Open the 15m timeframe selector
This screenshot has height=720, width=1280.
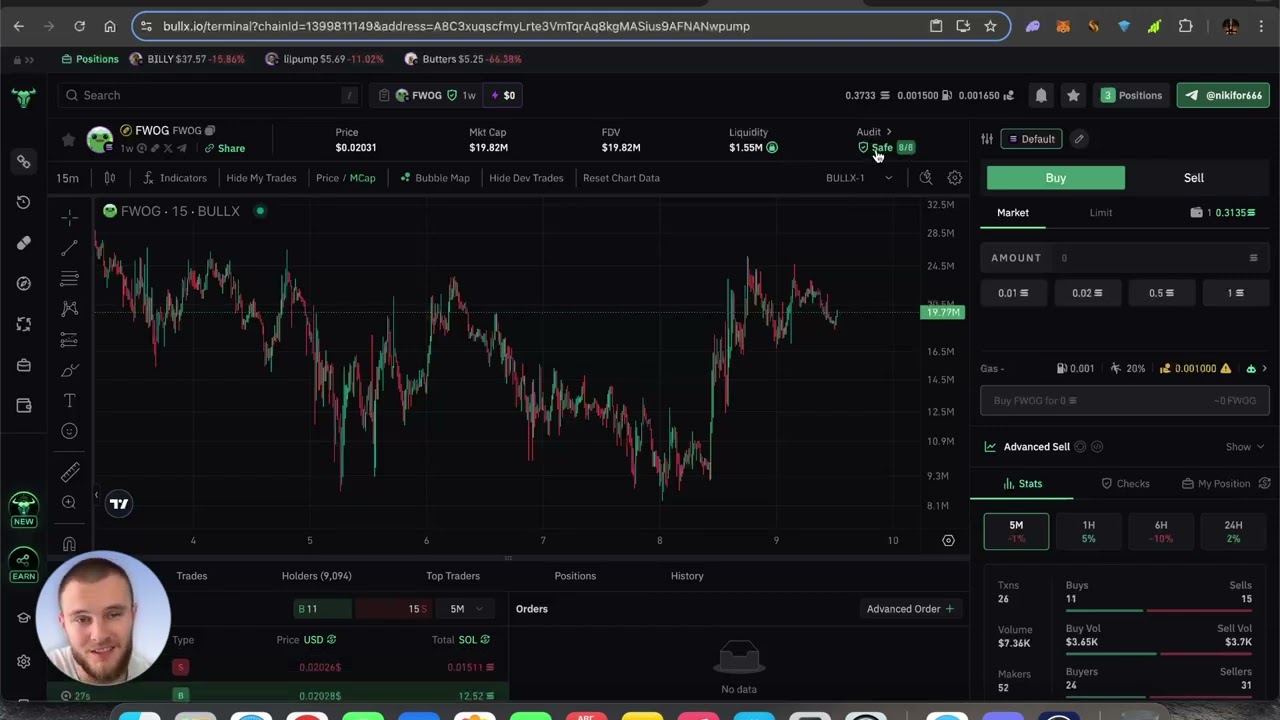click(x=67, y=178)
